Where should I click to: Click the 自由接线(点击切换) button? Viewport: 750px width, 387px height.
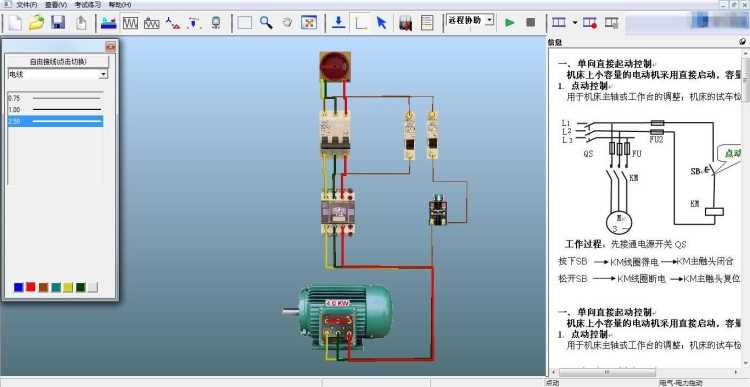pos(58,62)
